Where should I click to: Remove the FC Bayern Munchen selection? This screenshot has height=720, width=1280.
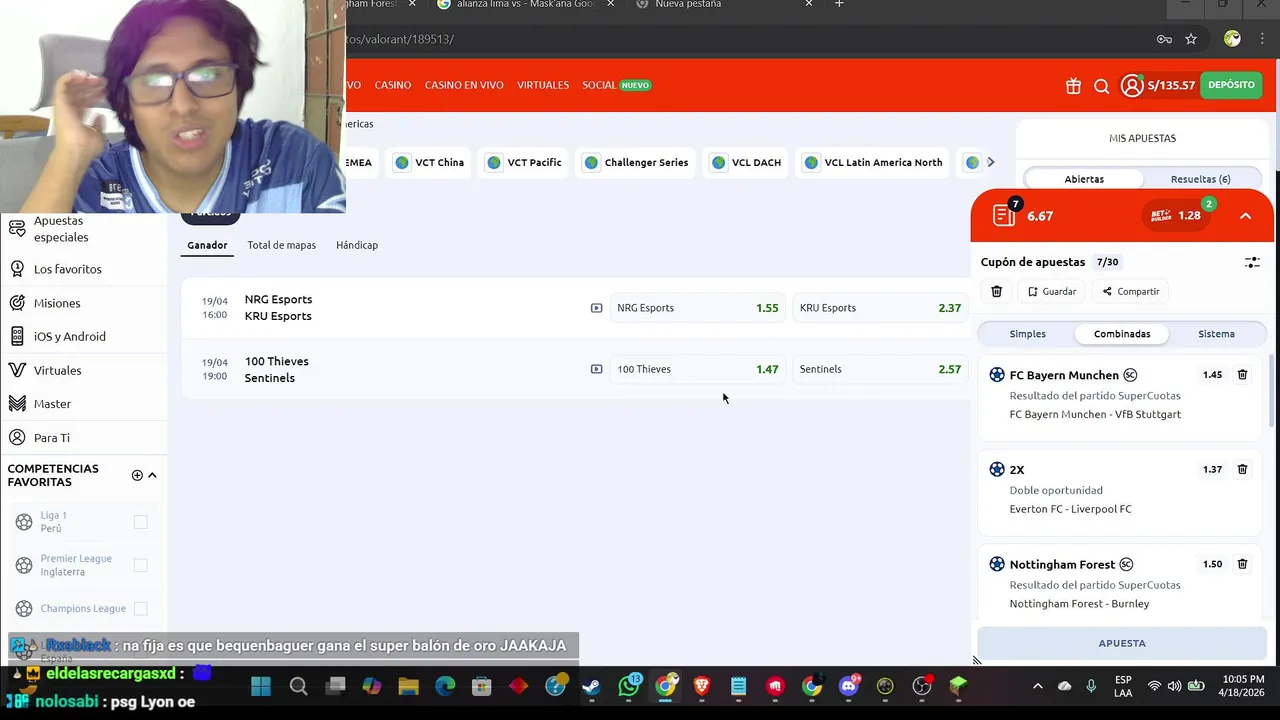click(x=1242, y=375)
